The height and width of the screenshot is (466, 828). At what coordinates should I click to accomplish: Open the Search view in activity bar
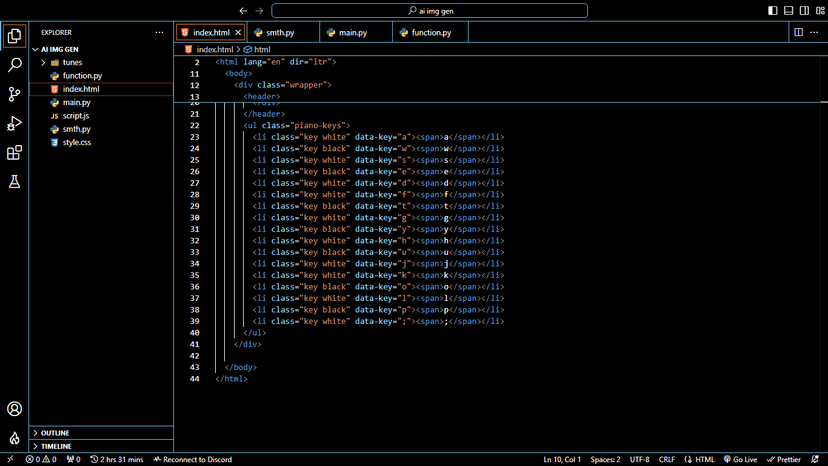14,65
